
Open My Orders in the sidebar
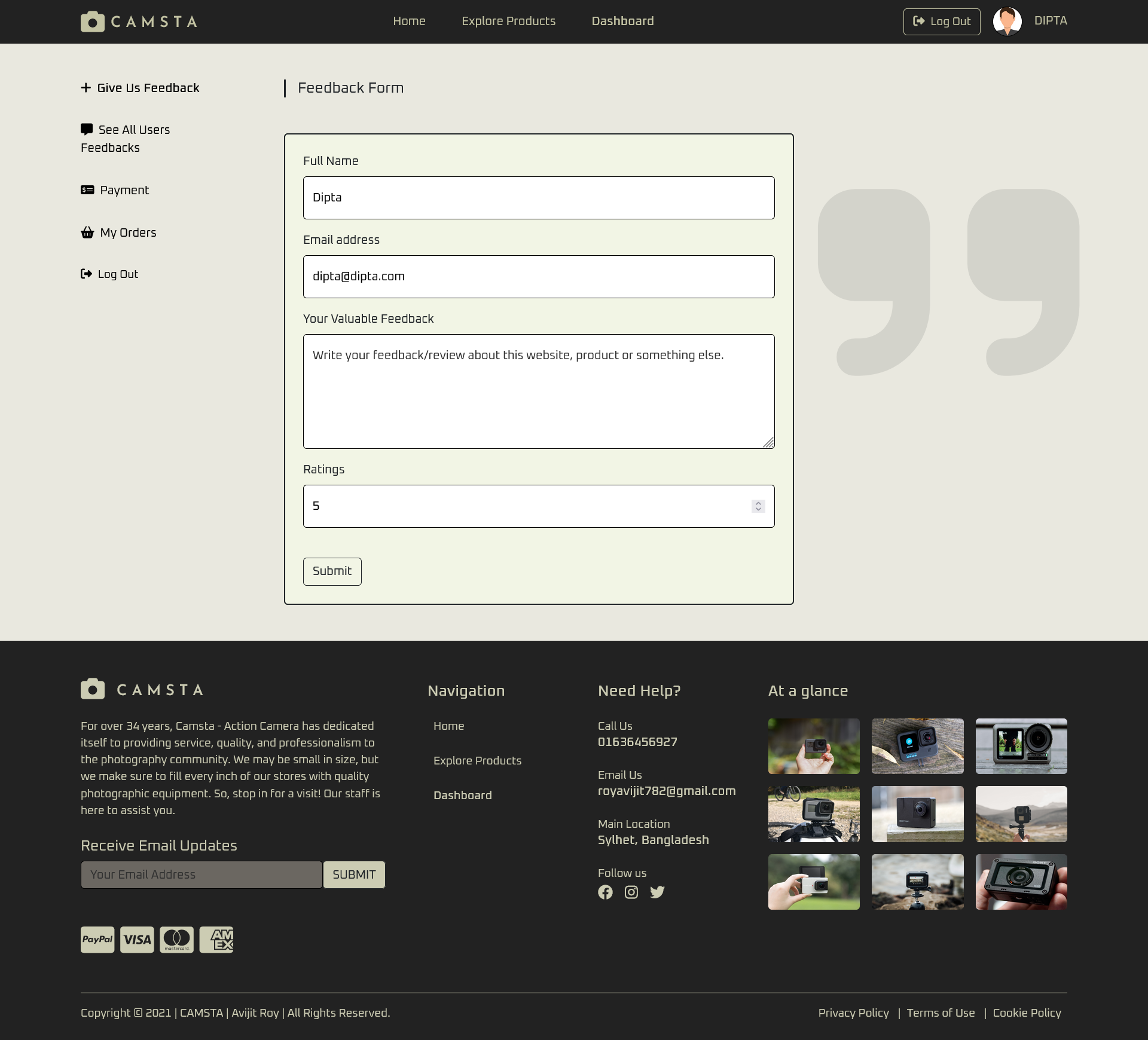tap(127, 233)
